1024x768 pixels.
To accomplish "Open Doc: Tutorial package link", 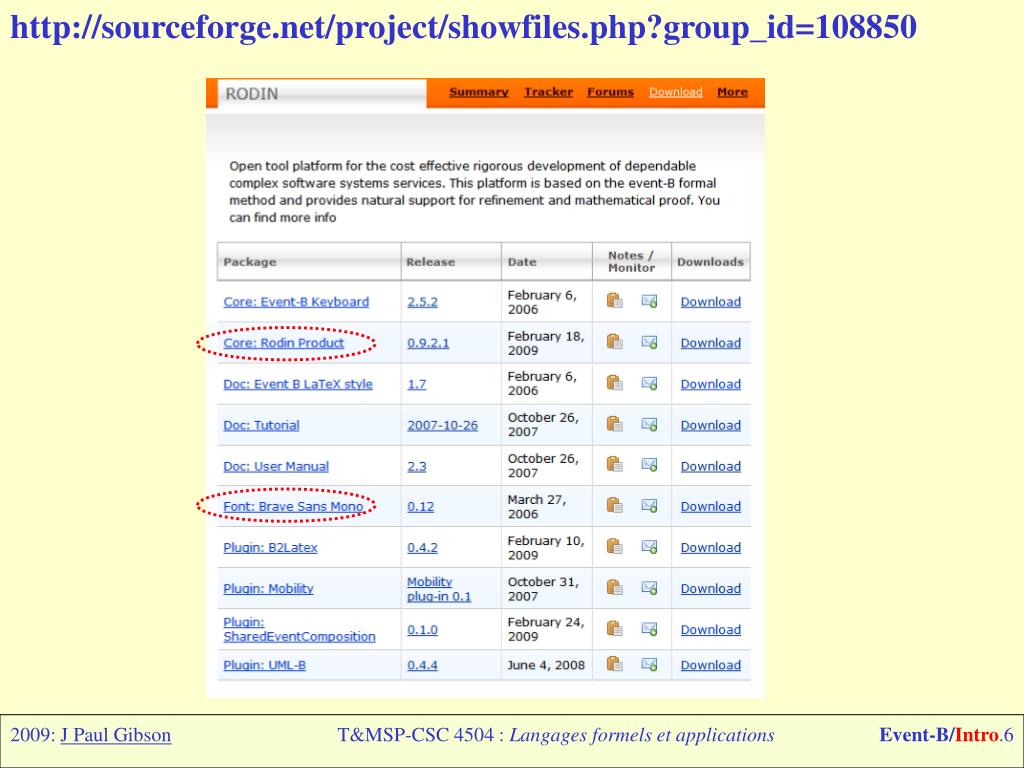I will pos(261,425).
